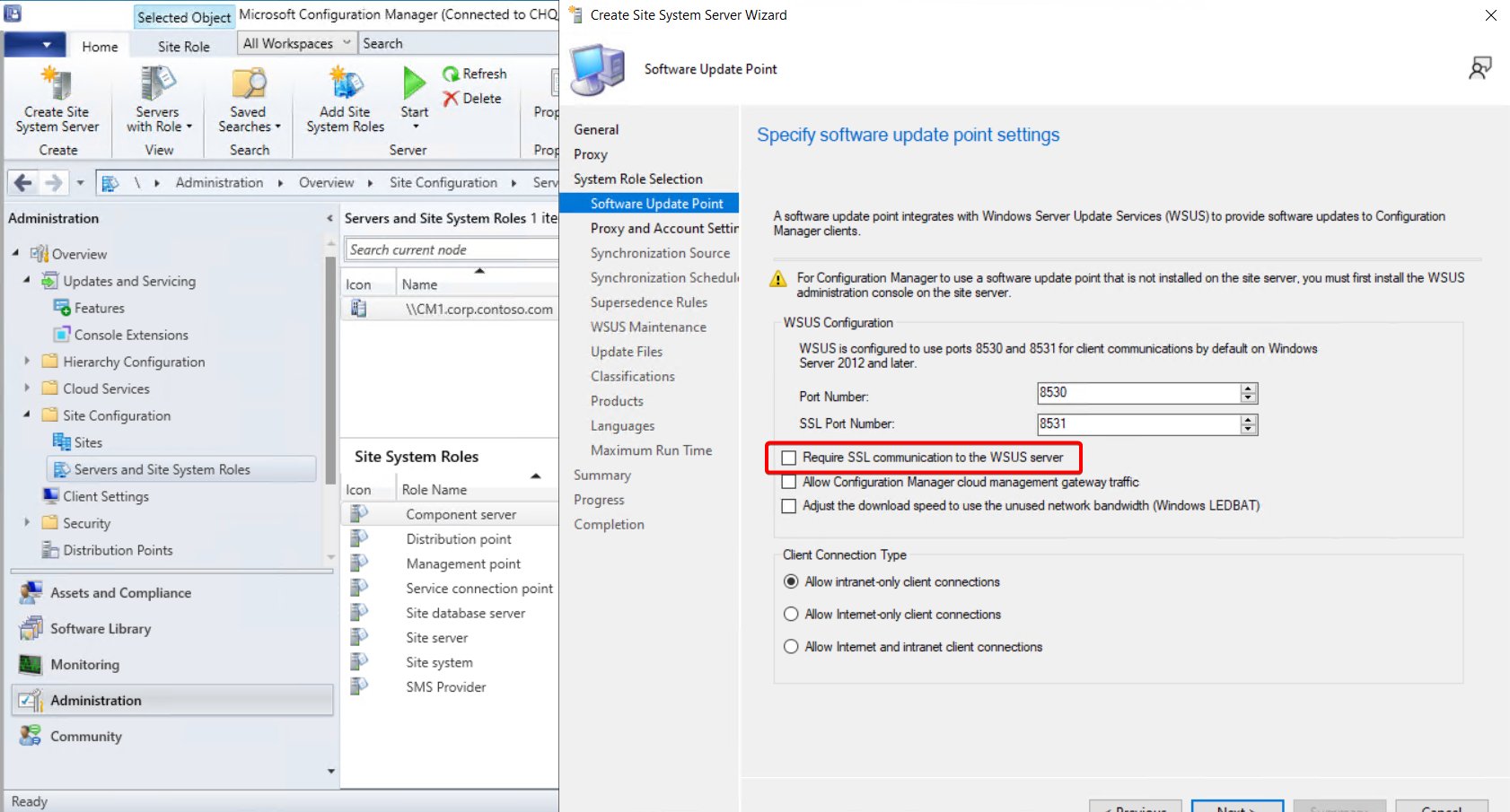Navigate forward with the right arrow button
1510x812 pixels.
pyautogui.click(x=54, y=183)
